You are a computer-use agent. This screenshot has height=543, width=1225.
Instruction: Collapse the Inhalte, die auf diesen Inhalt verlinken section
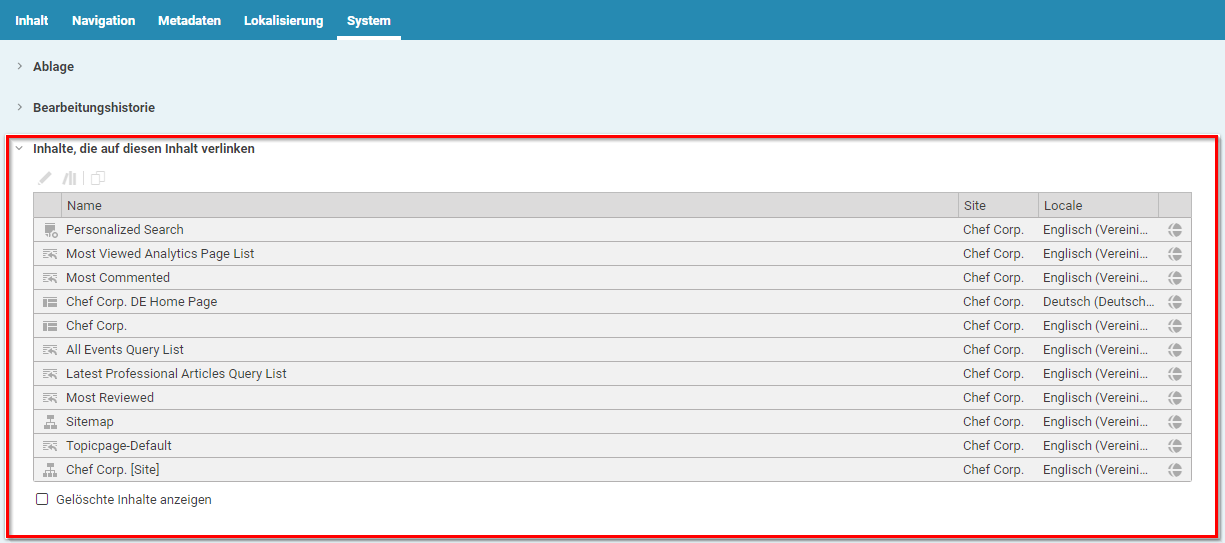(x=20, y=148)
